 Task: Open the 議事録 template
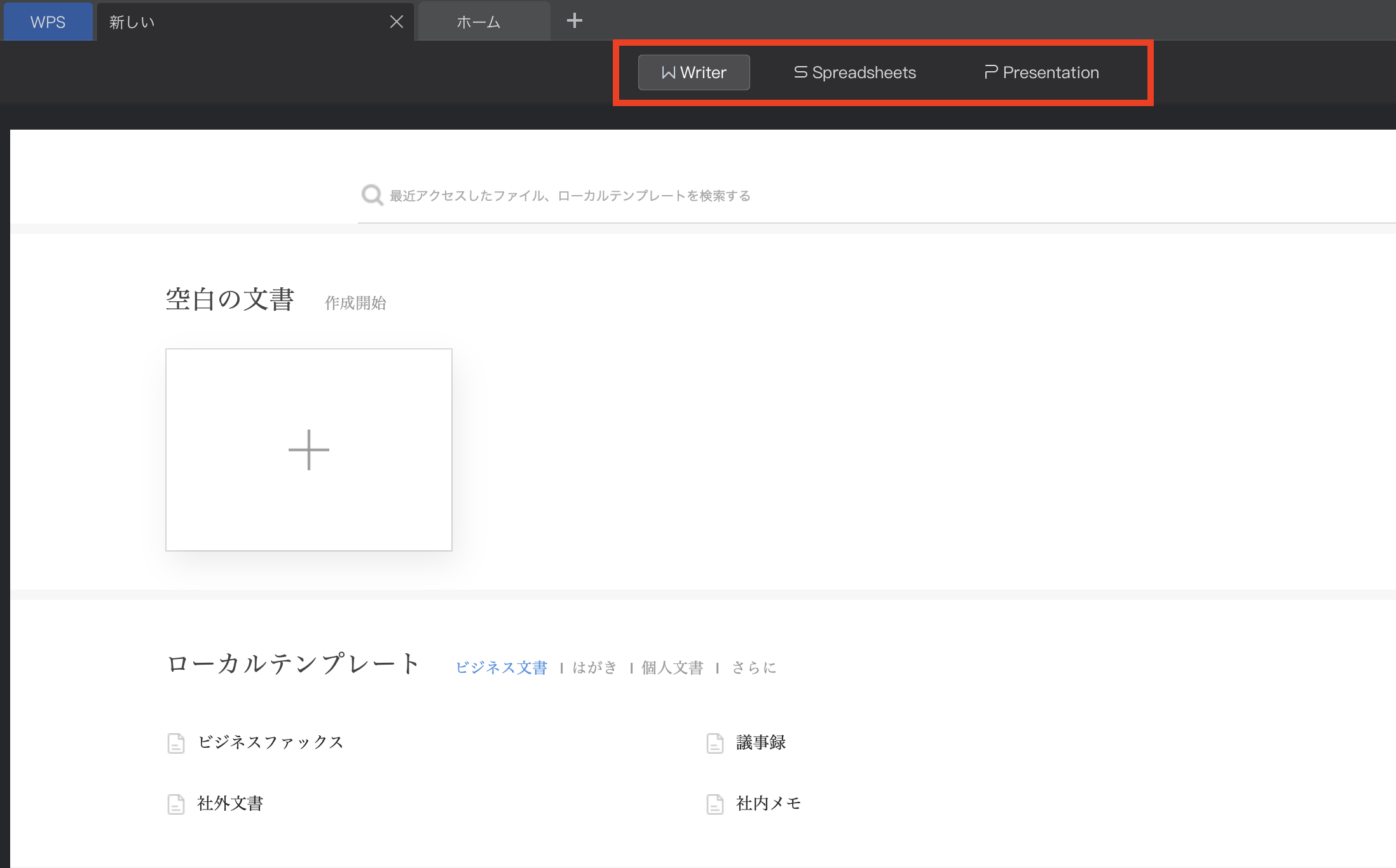tap(761, 742)
